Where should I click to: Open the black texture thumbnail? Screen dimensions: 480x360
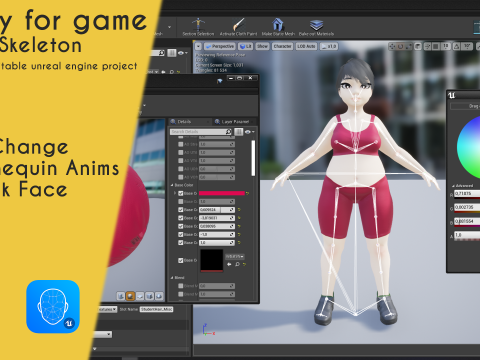coord(212,260)
